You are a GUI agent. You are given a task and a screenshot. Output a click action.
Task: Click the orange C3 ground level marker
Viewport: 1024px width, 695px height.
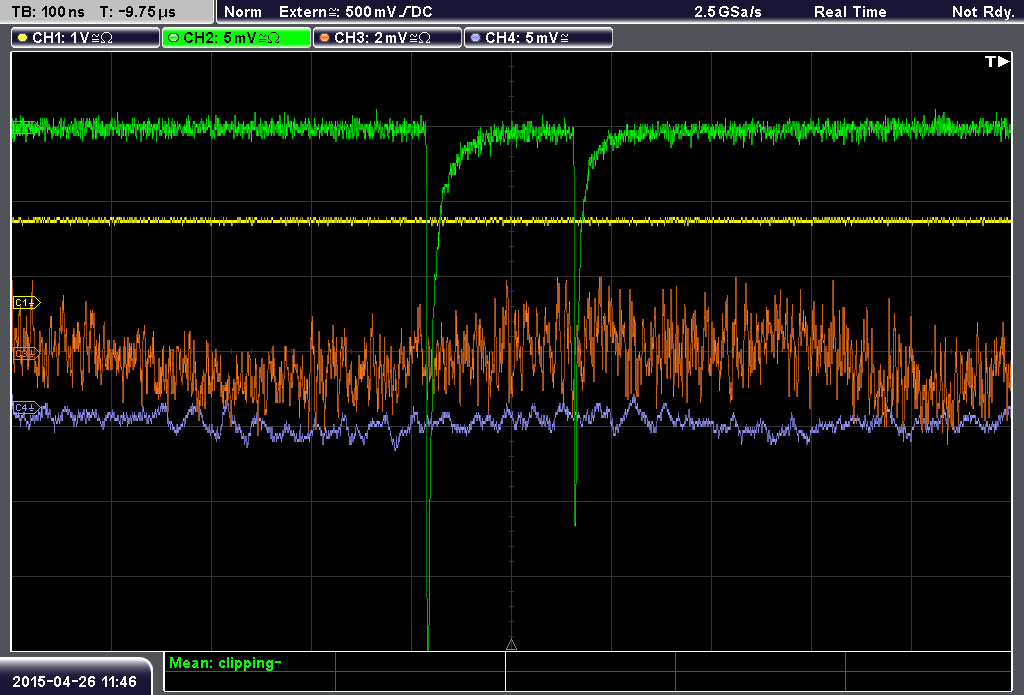pos(26,353)
